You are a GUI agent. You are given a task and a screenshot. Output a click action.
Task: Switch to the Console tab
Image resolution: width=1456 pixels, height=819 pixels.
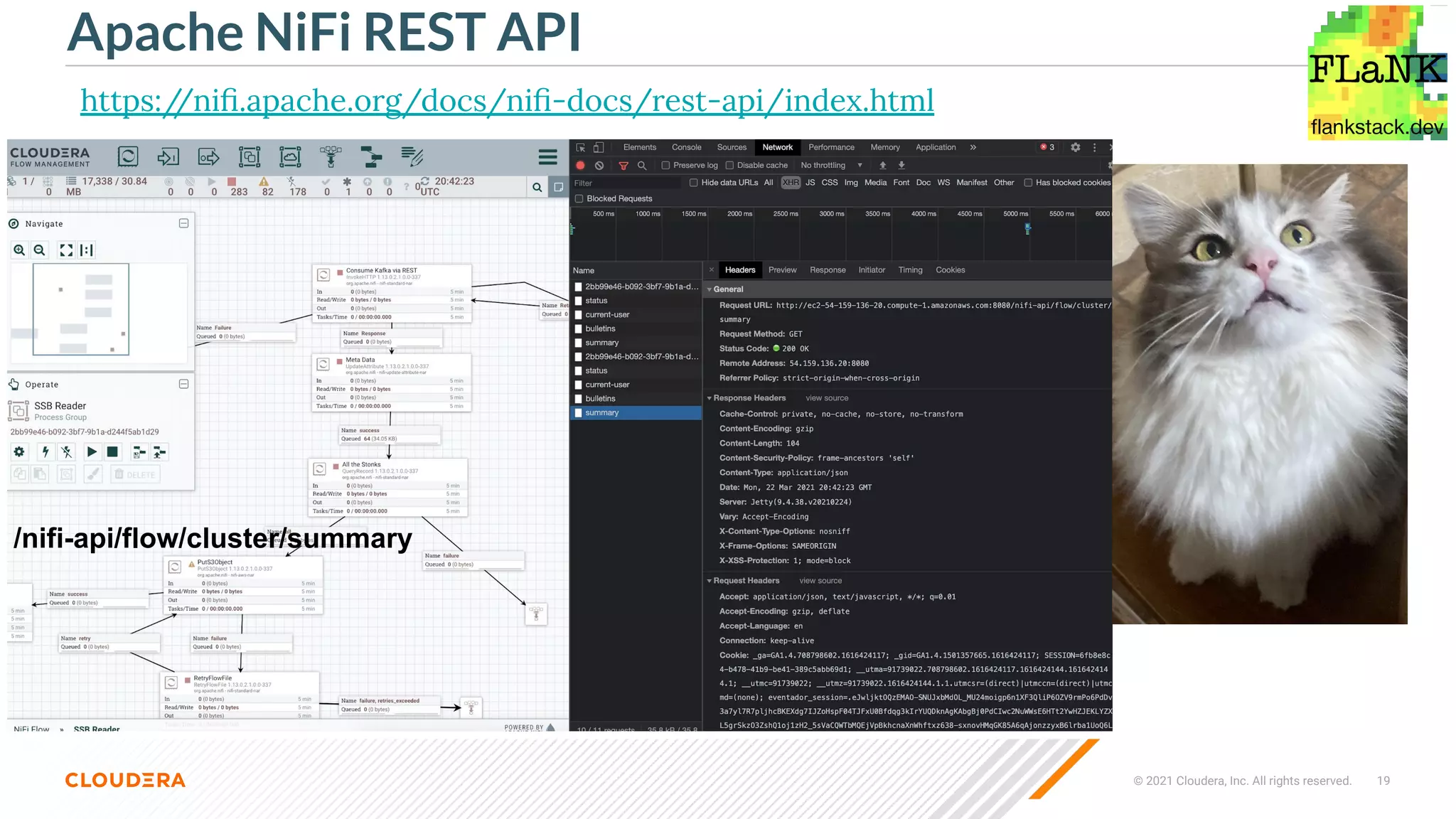(686, 147)
